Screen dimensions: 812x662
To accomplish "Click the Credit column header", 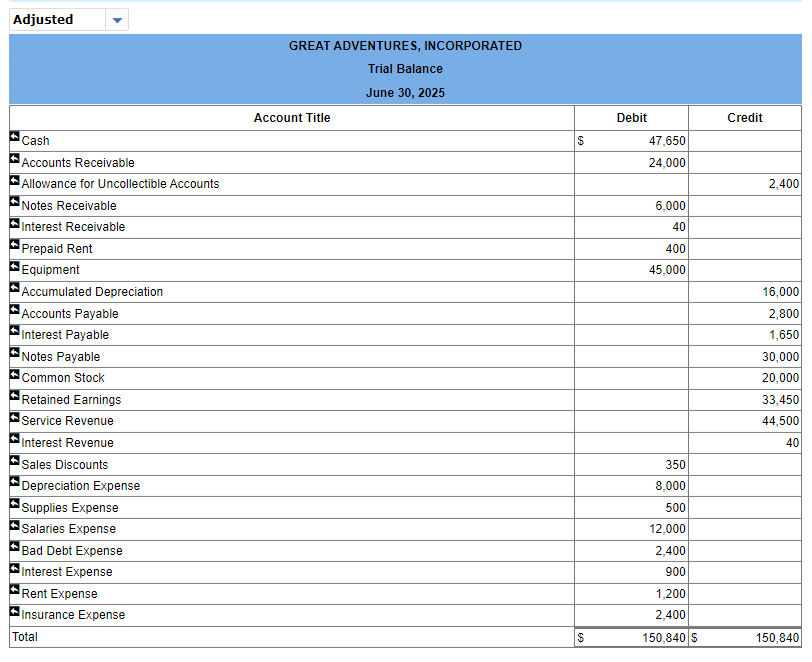I will [745, 118].
